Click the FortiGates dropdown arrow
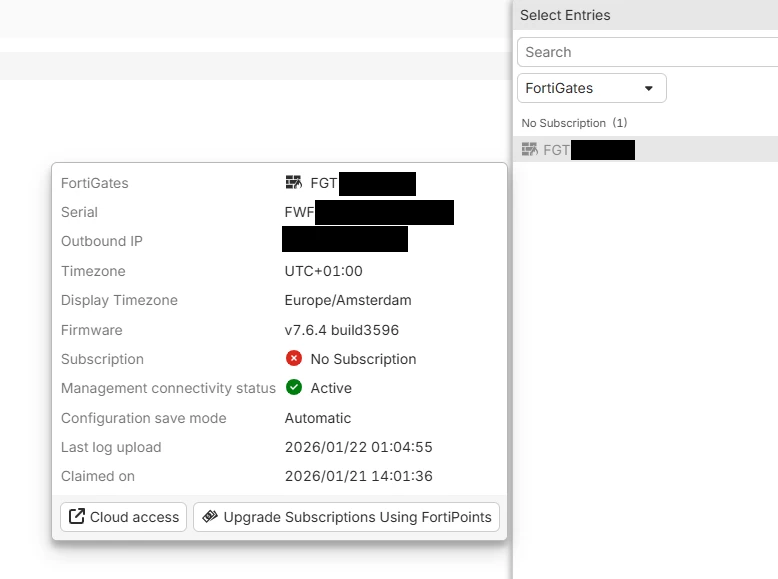Image resolution: width=778 pixels, height=579 pixels. 648,88
